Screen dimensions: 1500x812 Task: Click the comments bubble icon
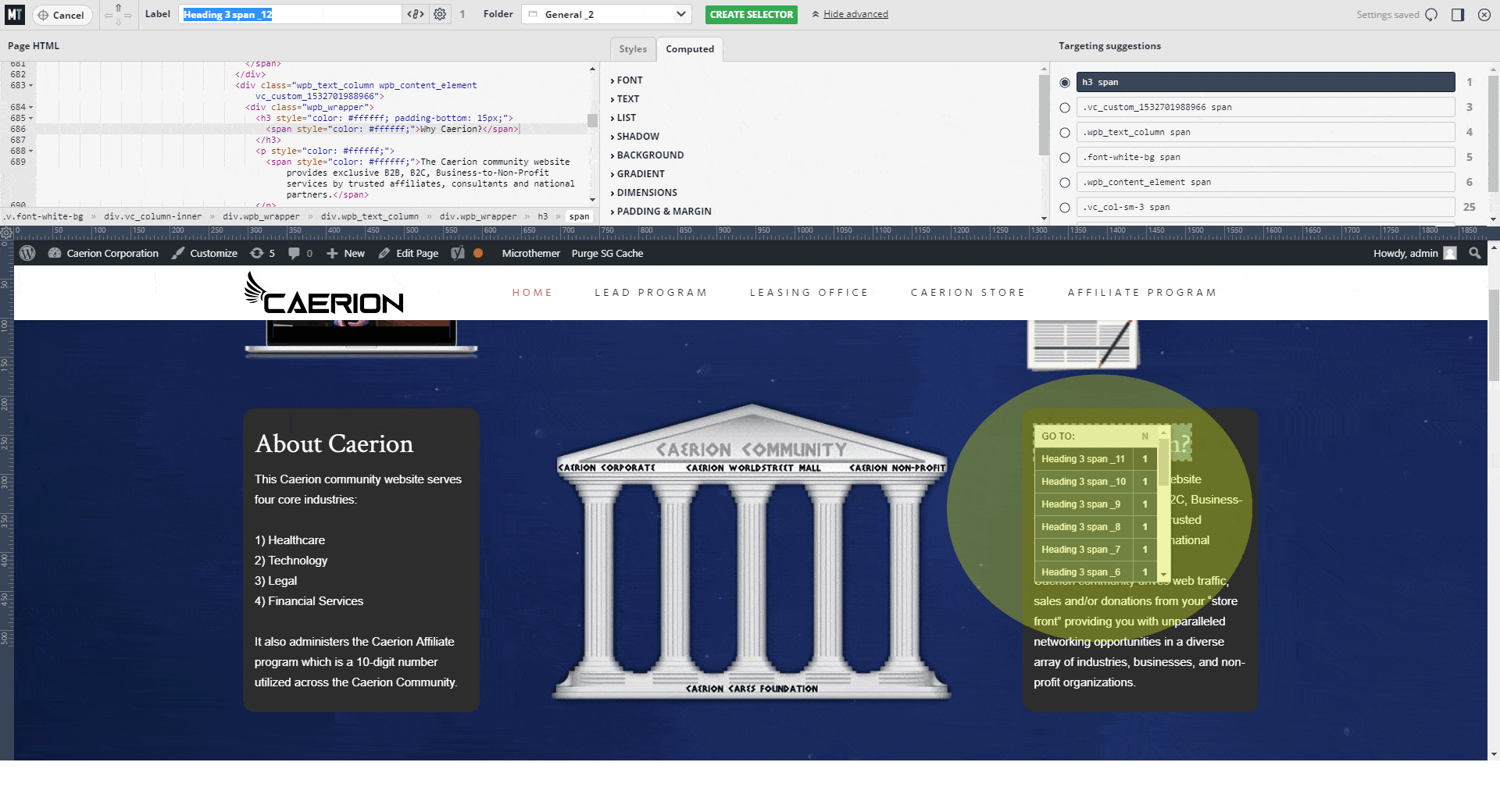click(x=294, y=253)
